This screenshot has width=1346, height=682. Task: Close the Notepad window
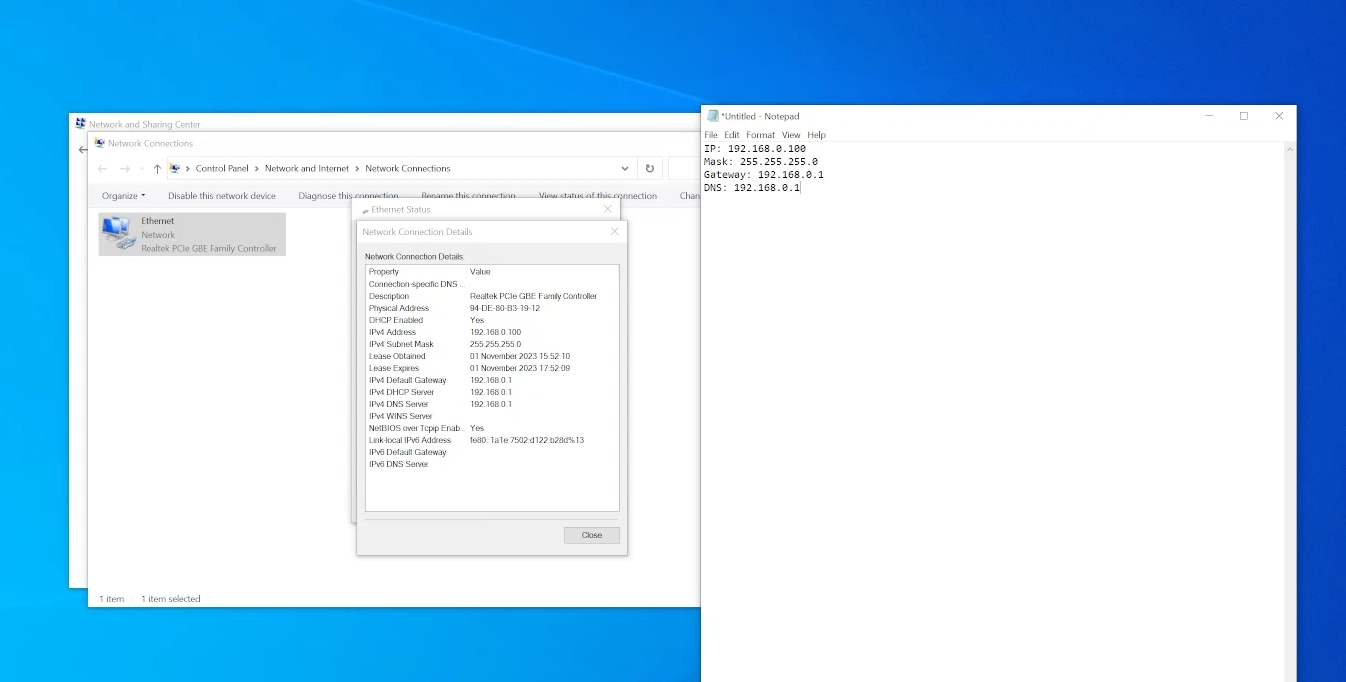point(1279,116)
